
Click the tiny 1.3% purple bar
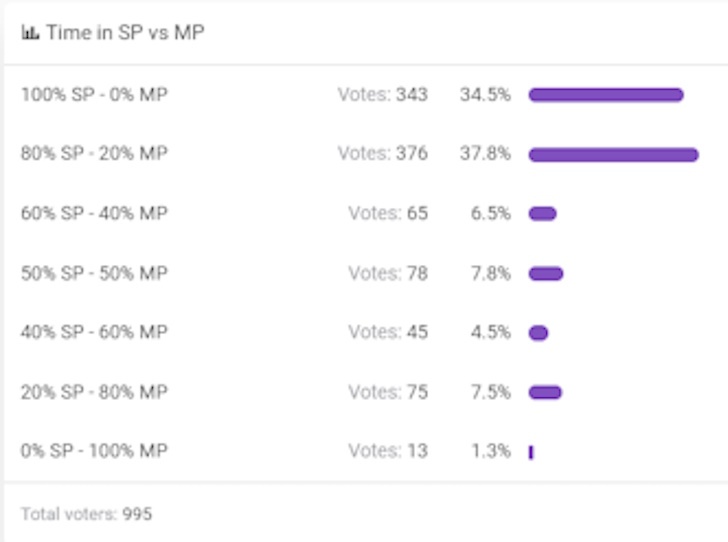(x=531, y=452)
